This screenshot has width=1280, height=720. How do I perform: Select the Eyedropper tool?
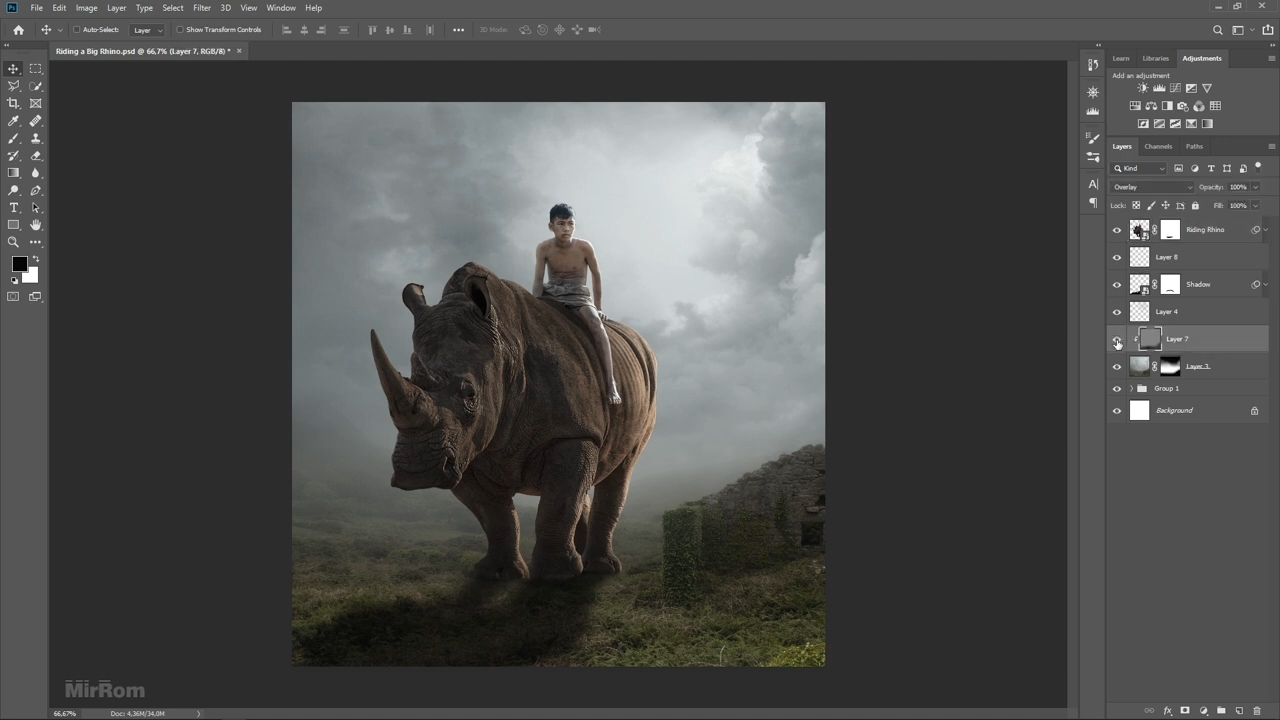[14, 121]
